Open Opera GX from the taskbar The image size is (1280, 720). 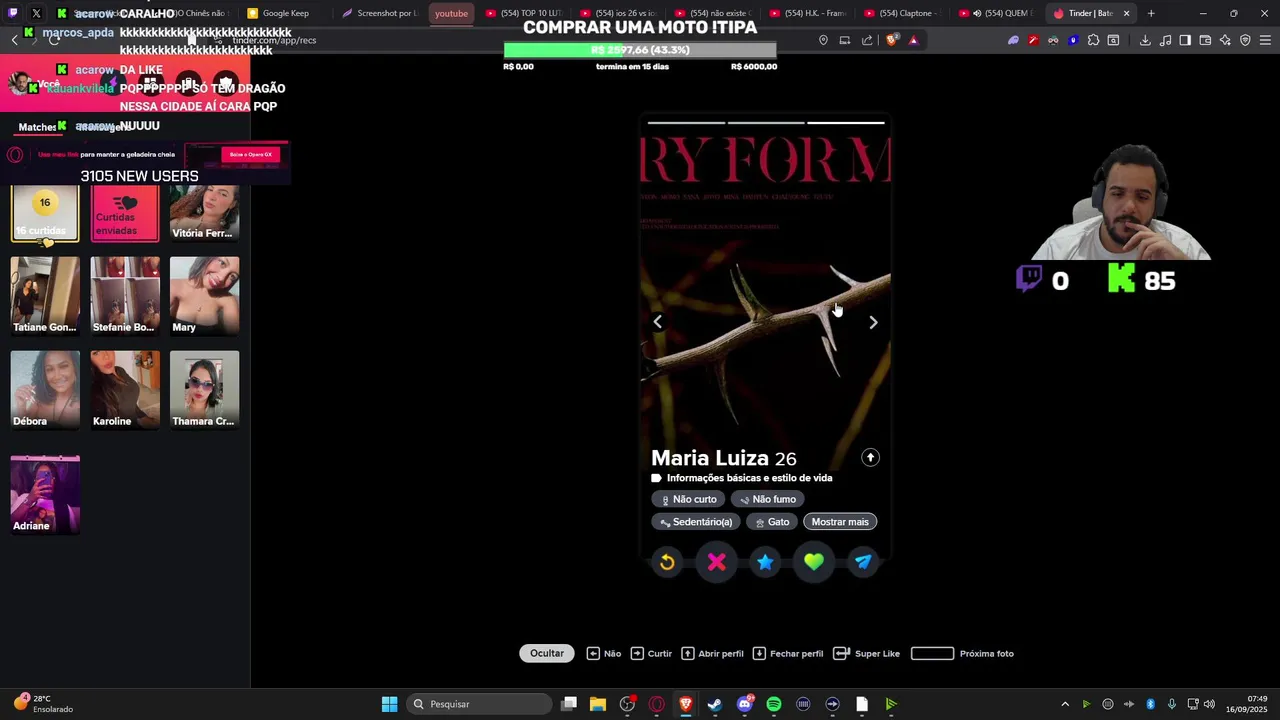(x=657, y=704)
